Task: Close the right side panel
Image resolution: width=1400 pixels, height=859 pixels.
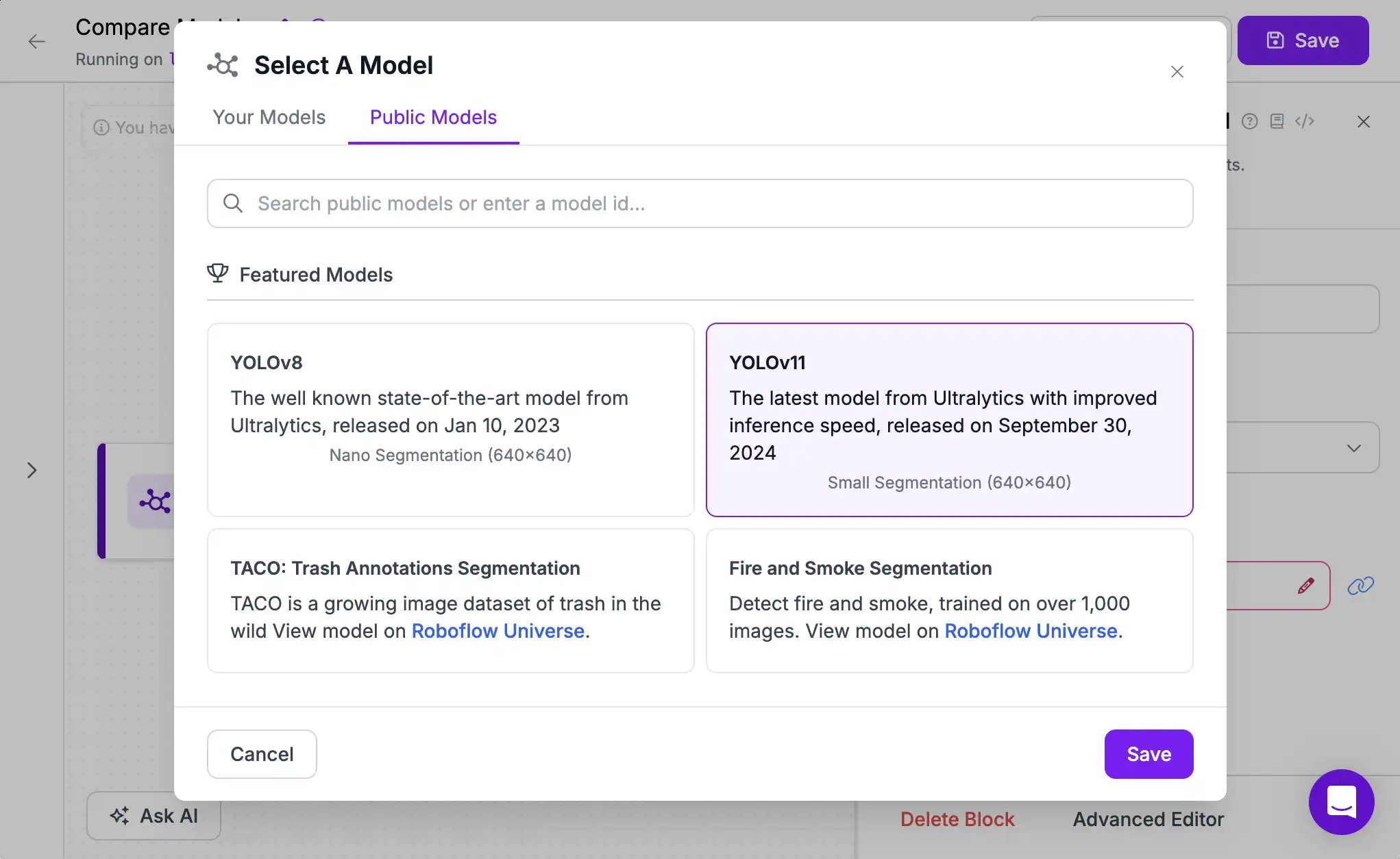Action: [x=1364, y=121]
